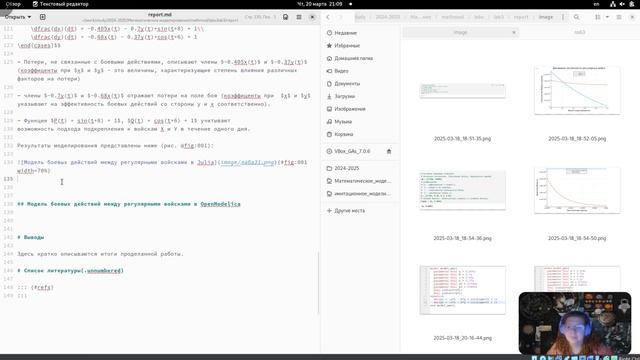The width and height of the screenshot is (640, 360).
Task: Open the clock and calendar in the top bar
Action: pos(320,4)
